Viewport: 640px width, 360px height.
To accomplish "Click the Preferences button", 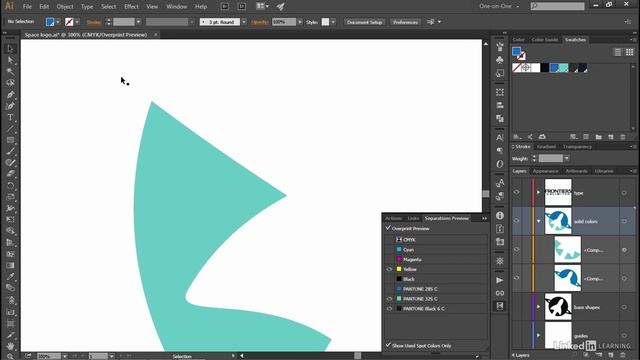I will (405, 22).
